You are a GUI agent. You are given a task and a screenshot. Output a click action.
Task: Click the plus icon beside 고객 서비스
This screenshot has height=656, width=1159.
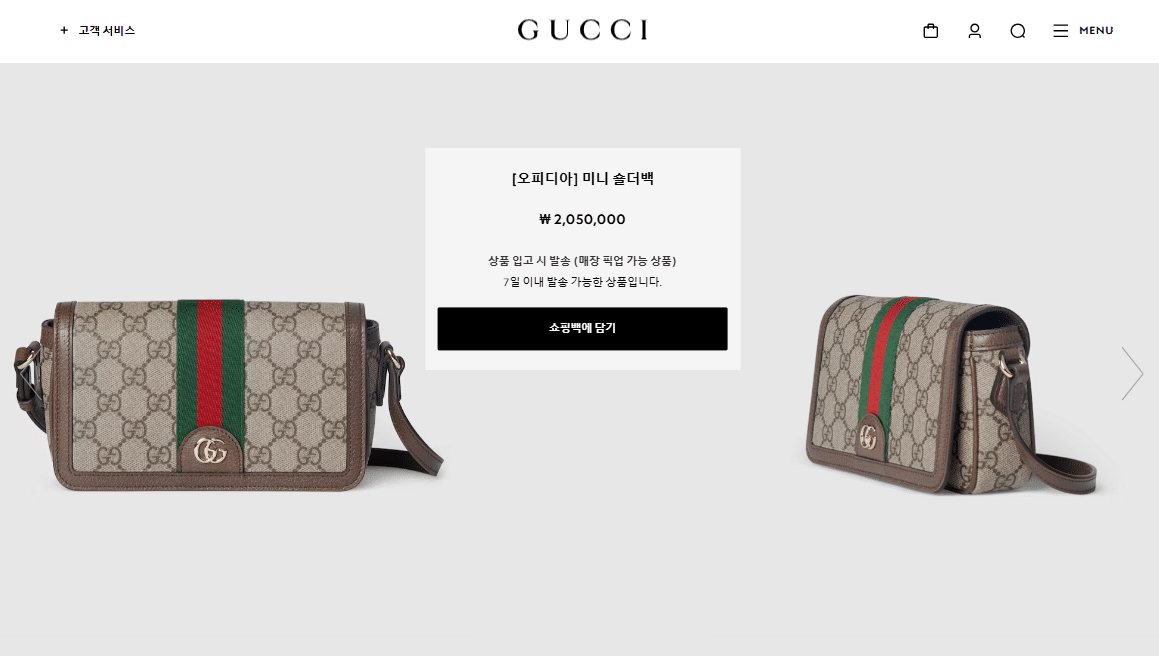[x=64, y=30]
